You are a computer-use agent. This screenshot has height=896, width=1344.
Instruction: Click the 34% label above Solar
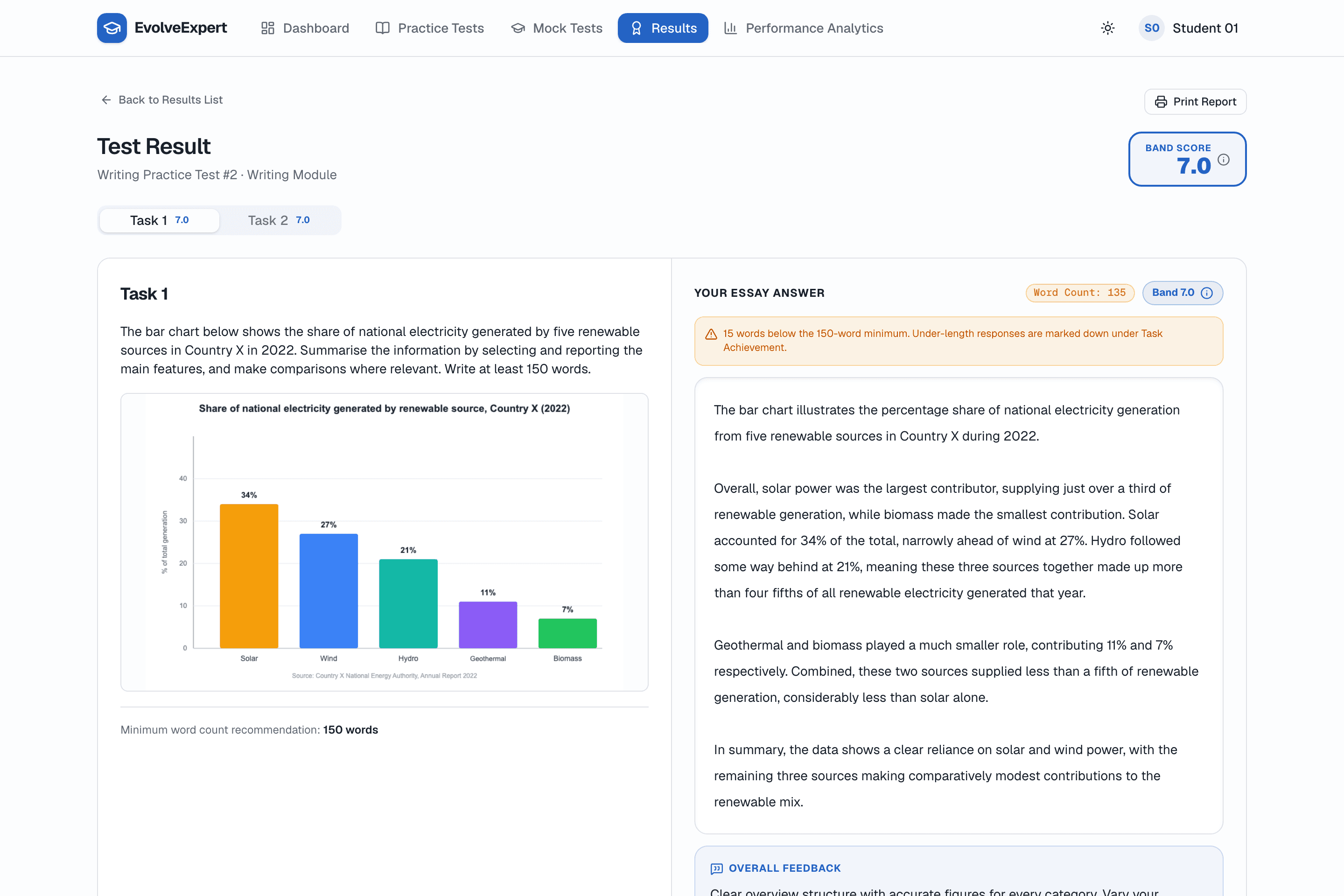pos(249,495)
